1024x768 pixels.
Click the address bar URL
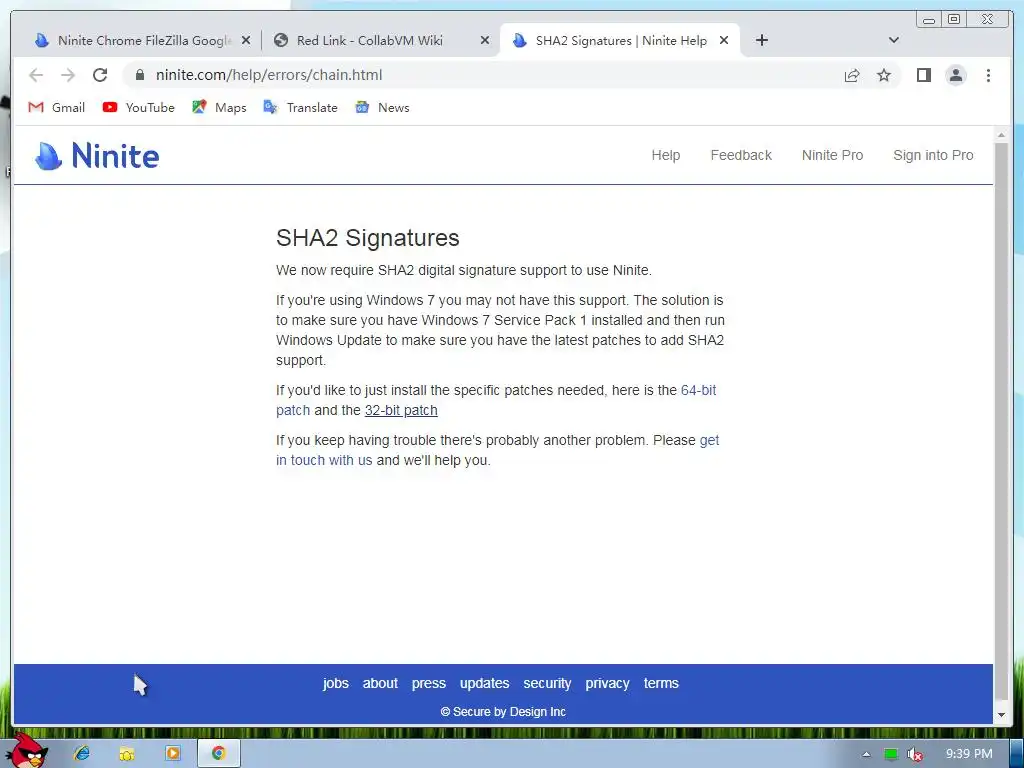click(x=268, y=75)
